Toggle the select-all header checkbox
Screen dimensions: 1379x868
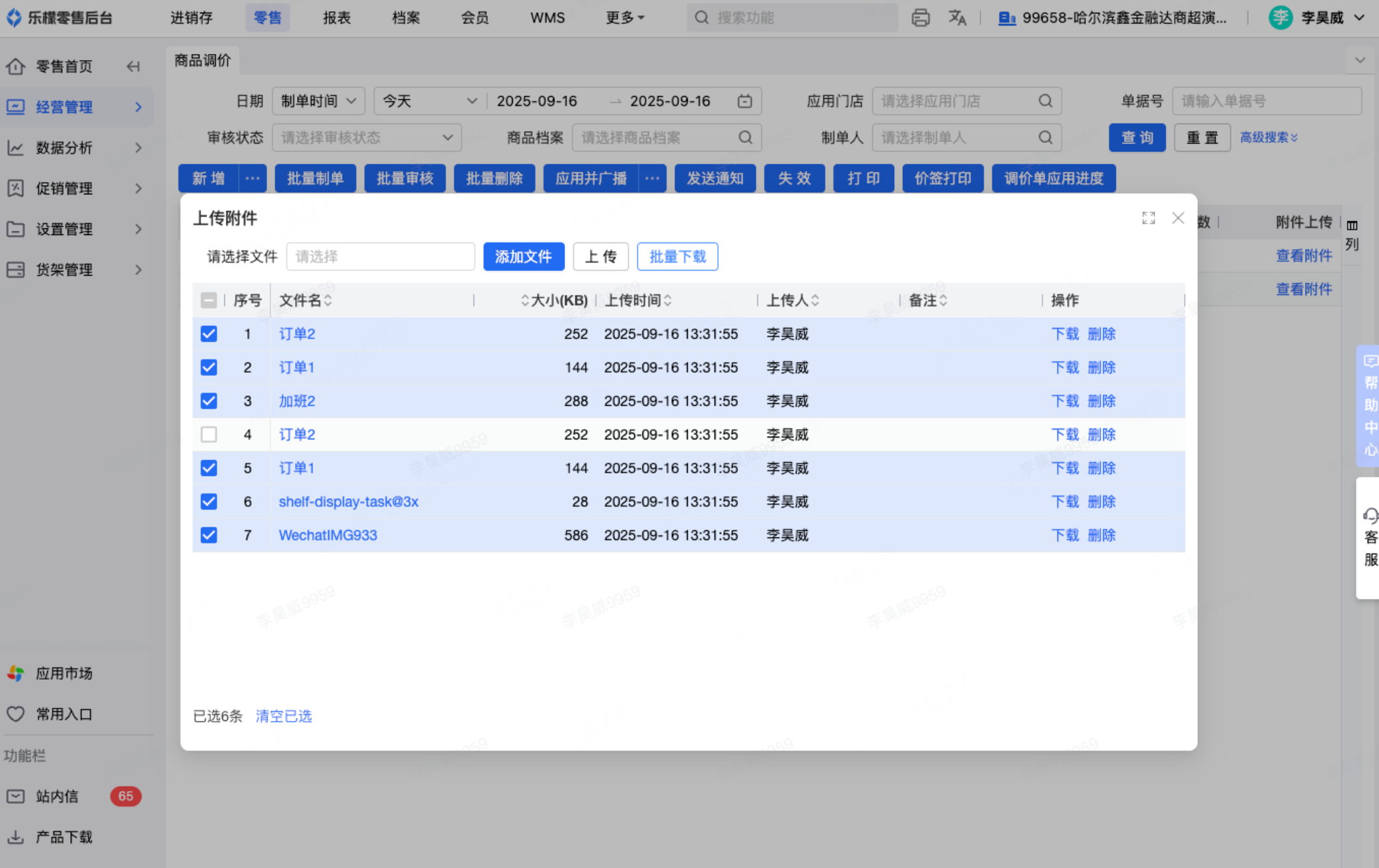pyautogui.click(x=209, y=300)
